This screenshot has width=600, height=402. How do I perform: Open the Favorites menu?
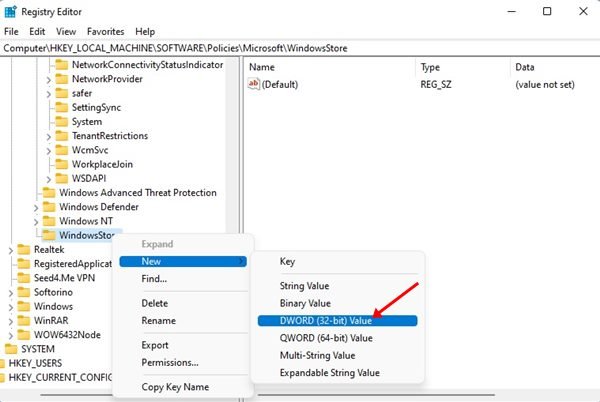[106, 31]
